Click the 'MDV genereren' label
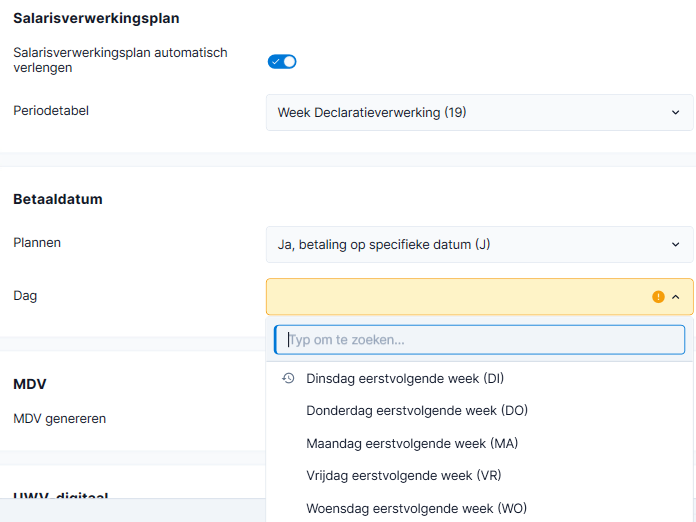696x522 pixels. 59,419
